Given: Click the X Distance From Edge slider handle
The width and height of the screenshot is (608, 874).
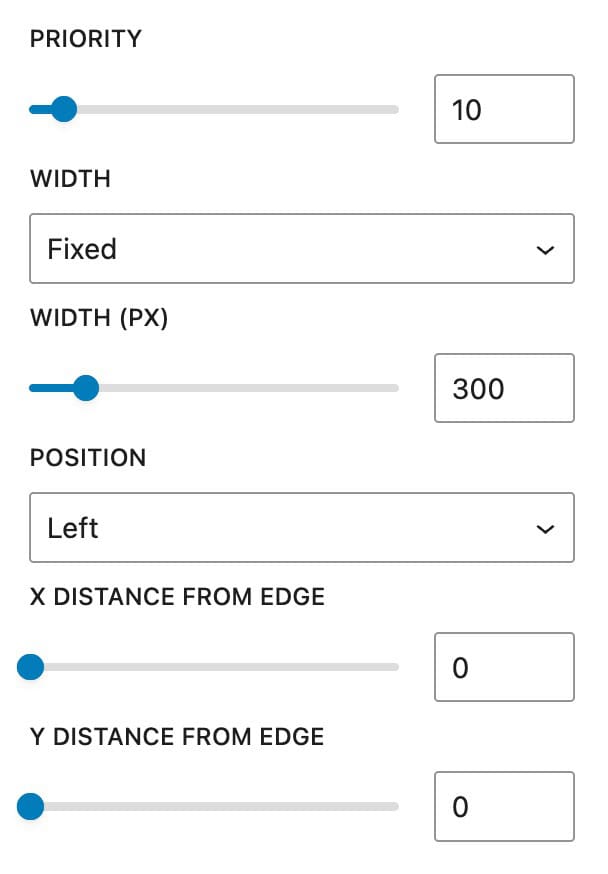Looking at the screenshot, I should pyautogui.click(x=31, y=666).
